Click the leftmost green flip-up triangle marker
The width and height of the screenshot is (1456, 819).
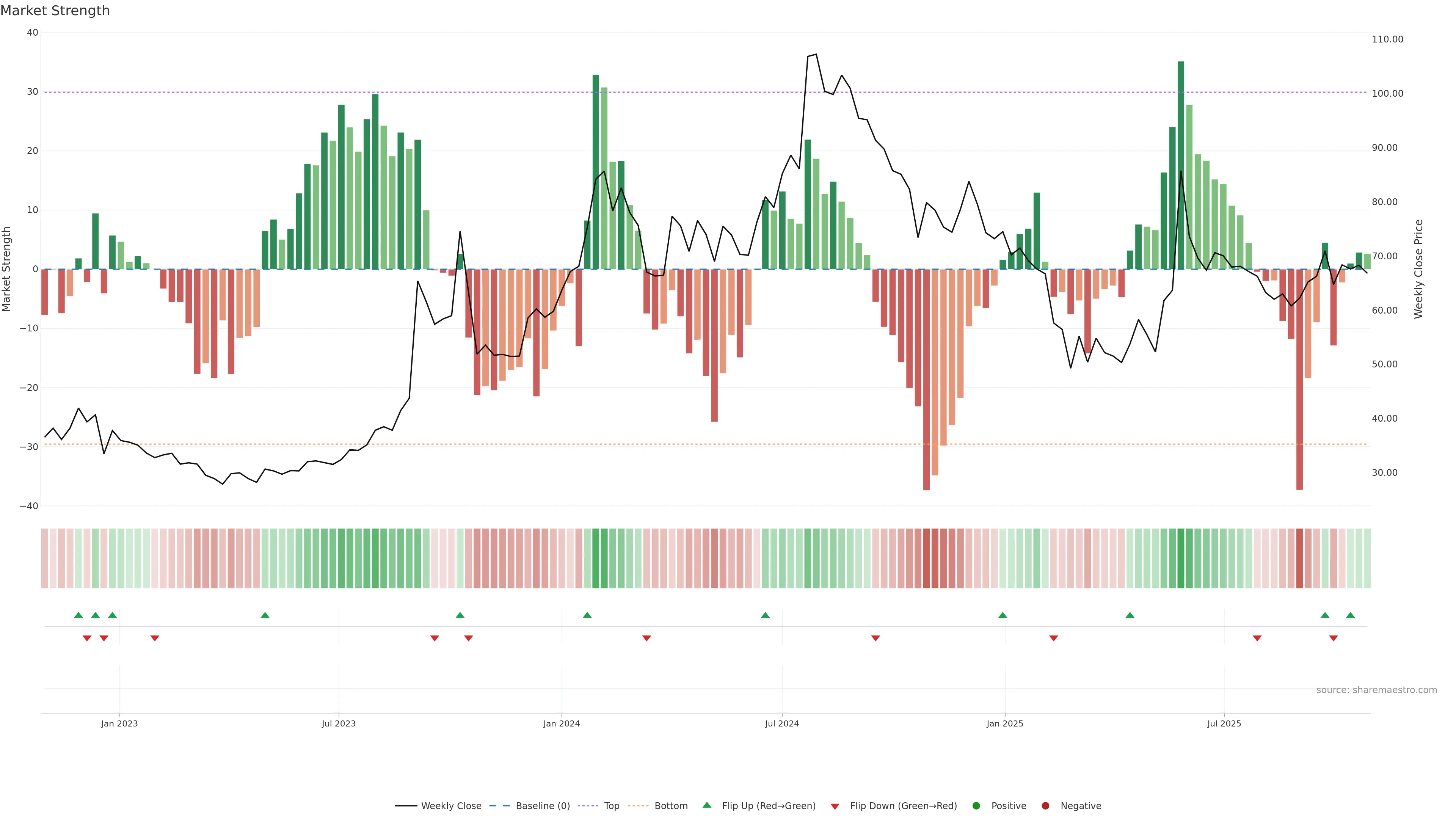(x=78, y=615)
